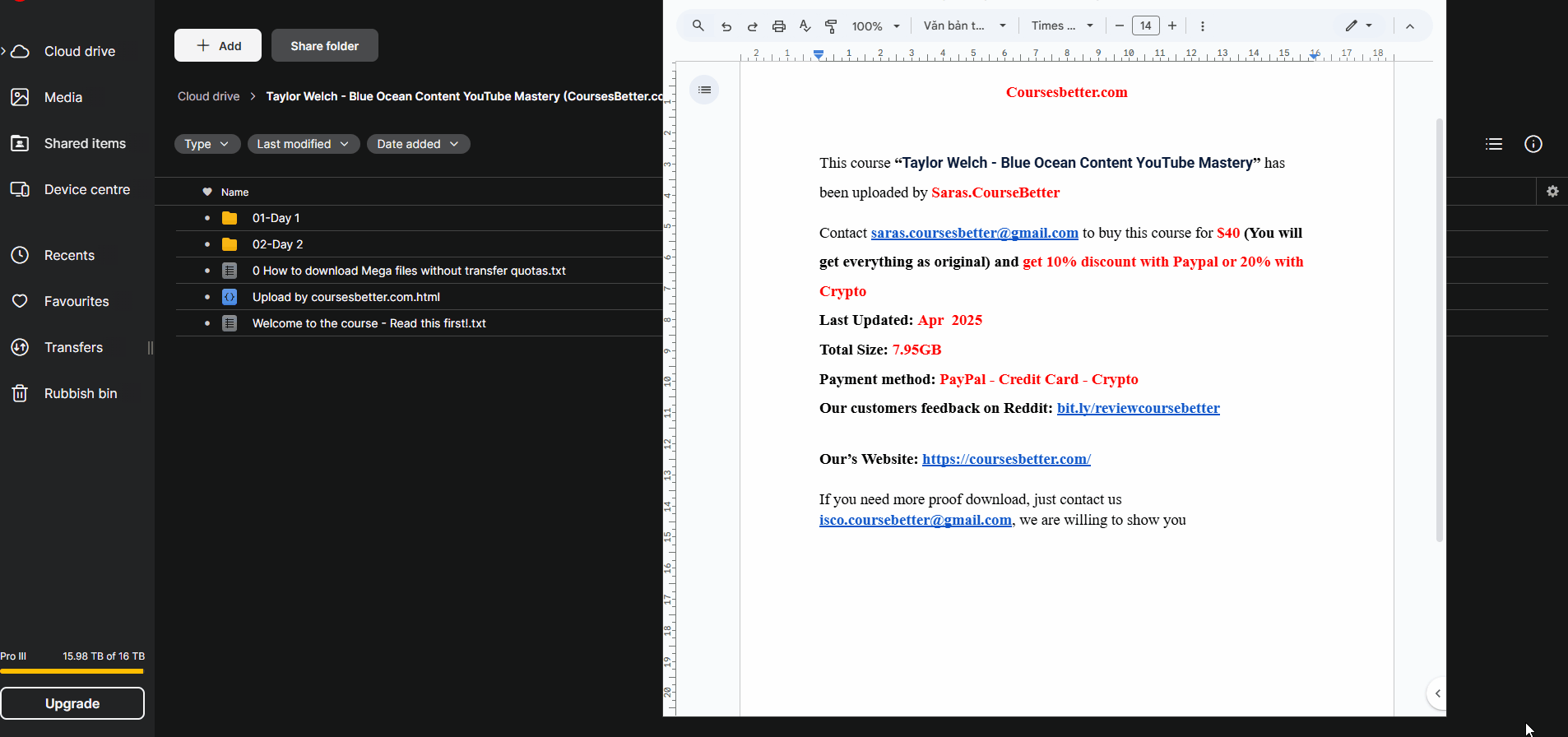
Task: Show the document outline
Action: tap(705, 90)
